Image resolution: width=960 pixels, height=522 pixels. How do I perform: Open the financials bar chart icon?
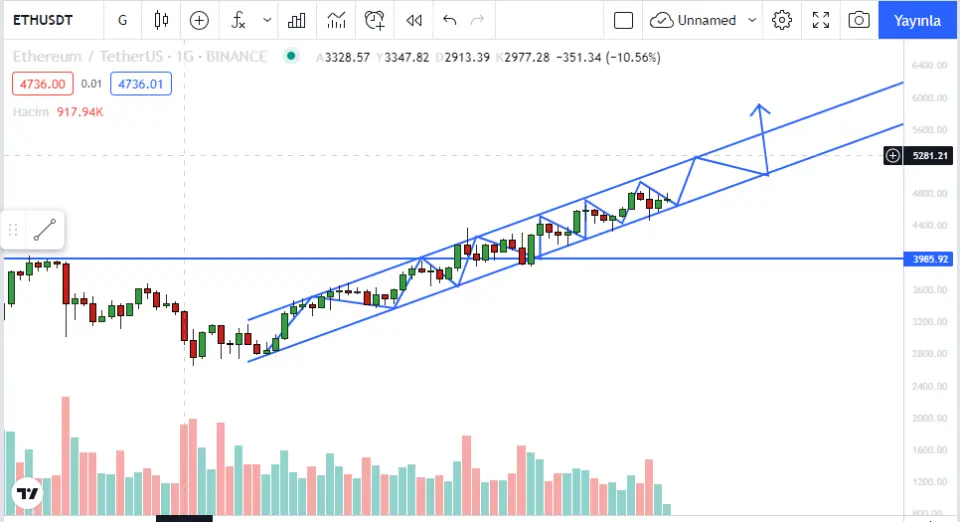point(297,20)
